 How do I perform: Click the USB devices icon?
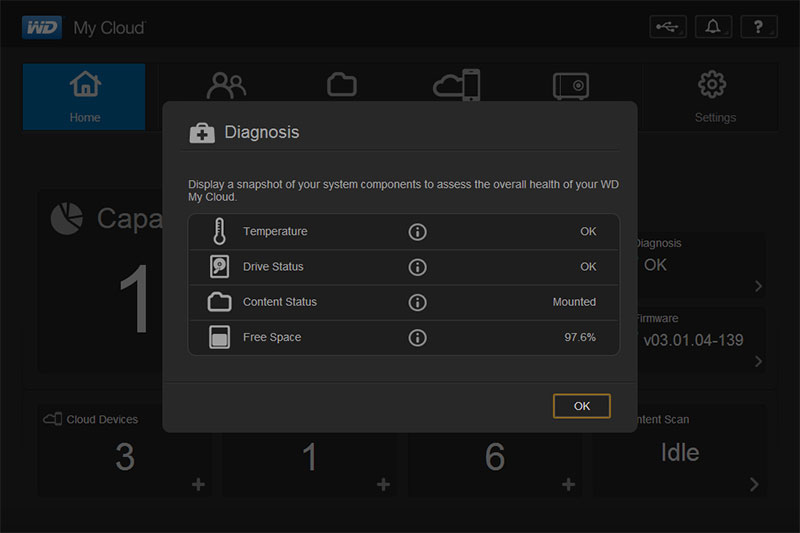click(x=668, y=27)
